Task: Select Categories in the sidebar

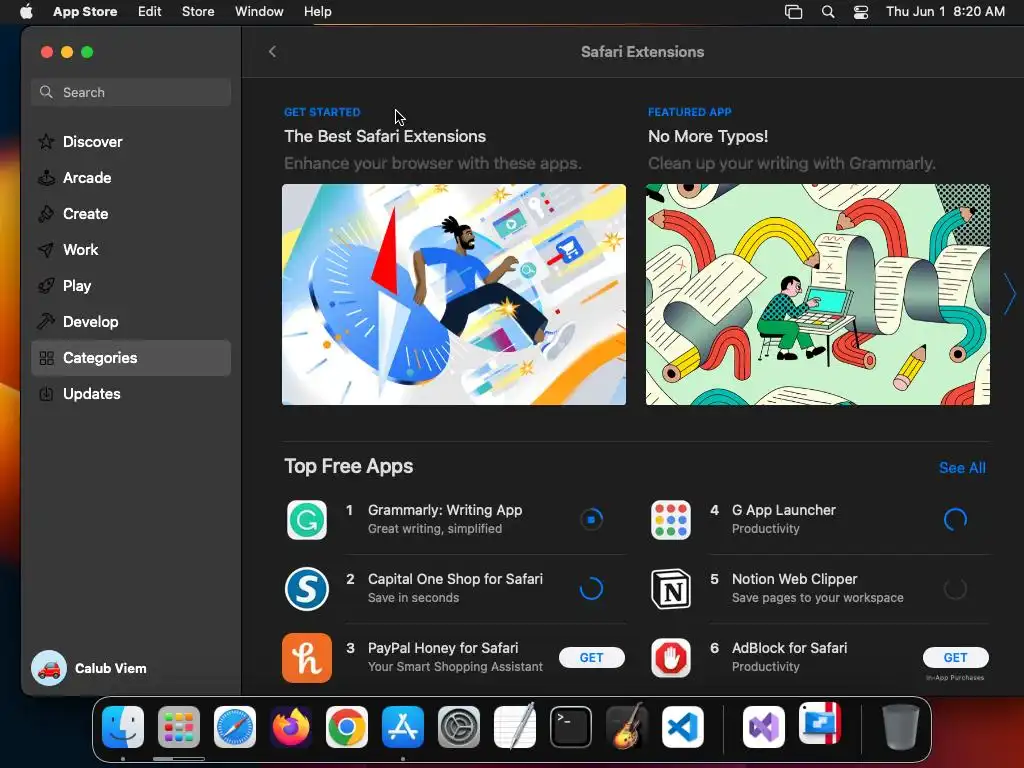Action: click(x=131, y=358)
